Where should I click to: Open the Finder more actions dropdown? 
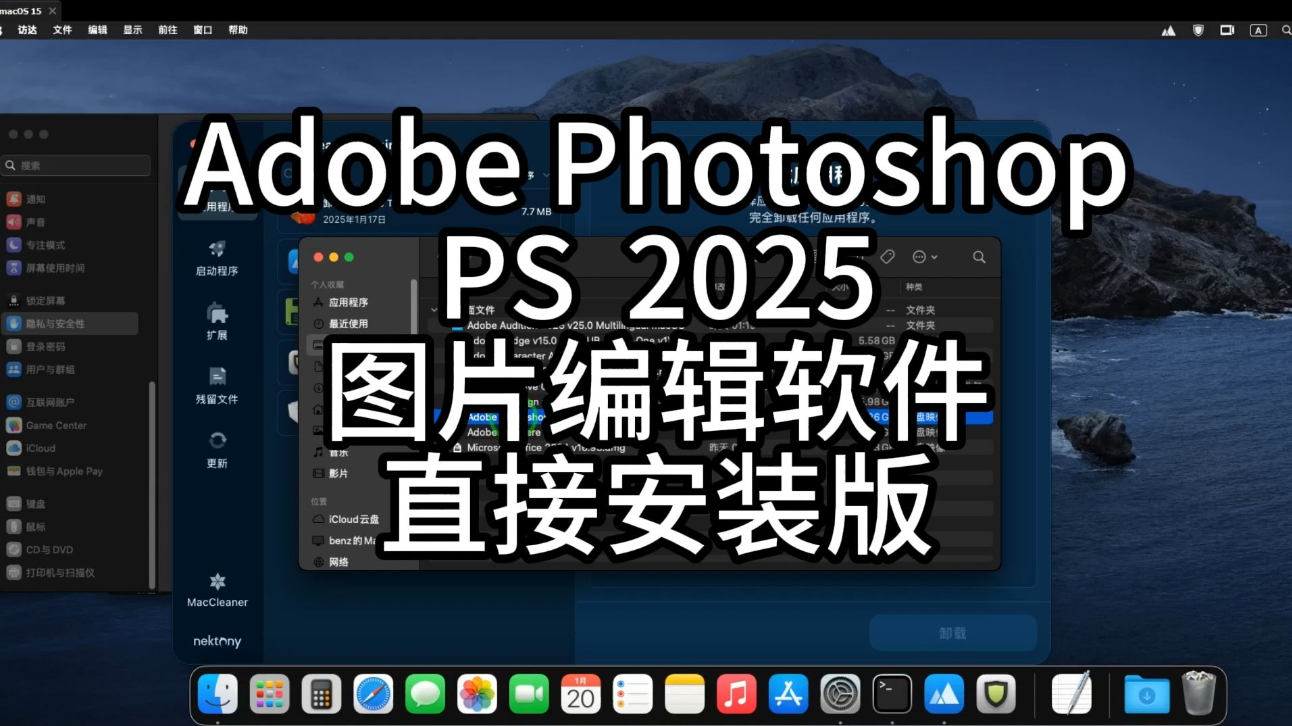coord(925,257)
